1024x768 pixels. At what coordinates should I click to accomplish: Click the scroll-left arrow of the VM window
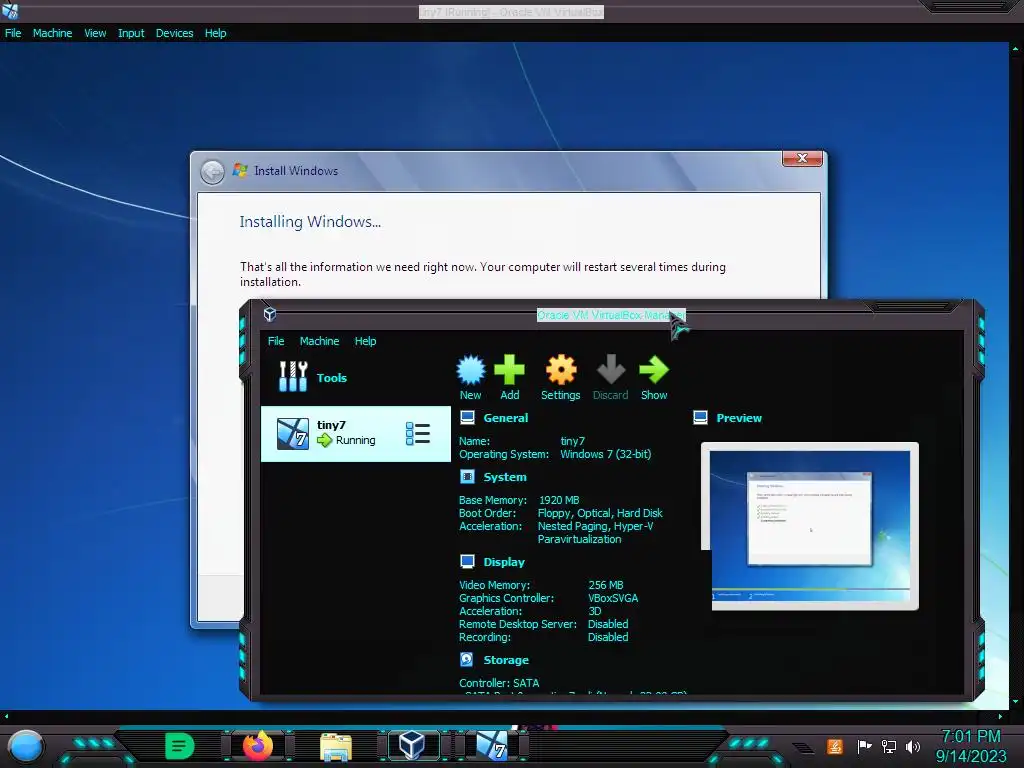tap(7, 716)
